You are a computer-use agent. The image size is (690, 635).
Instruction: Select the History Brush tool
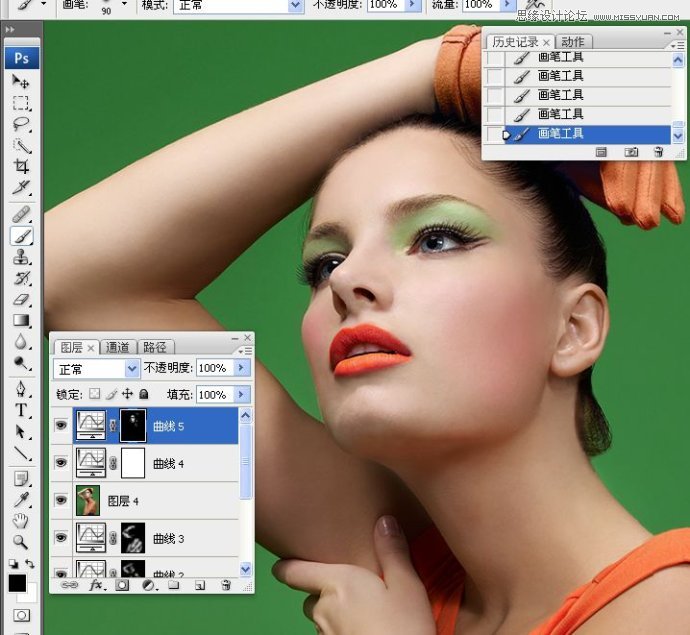(20, 278)
